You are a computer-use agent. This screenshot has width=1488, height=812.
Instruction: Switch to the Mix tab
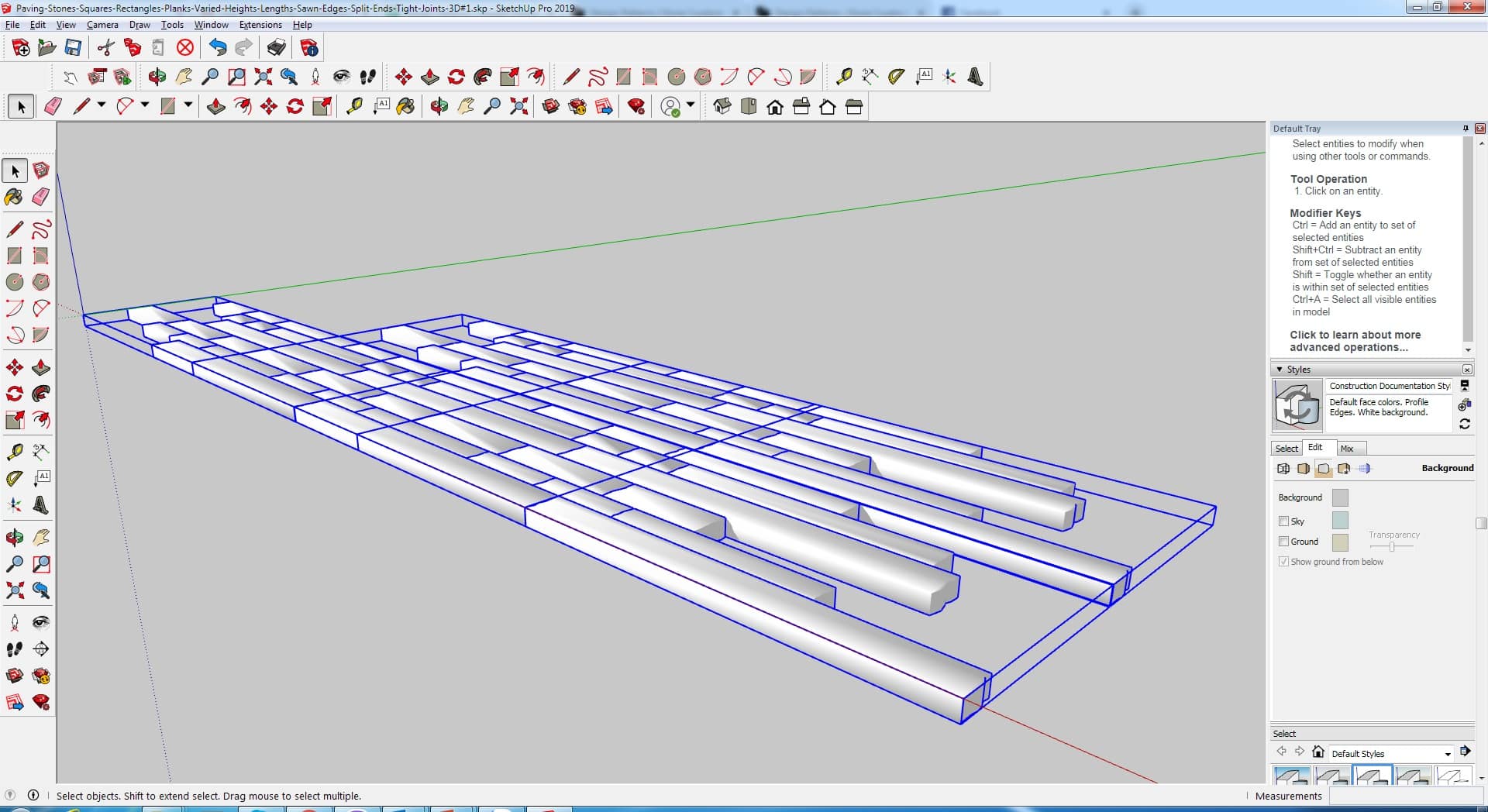click(x=1347, y=449)
